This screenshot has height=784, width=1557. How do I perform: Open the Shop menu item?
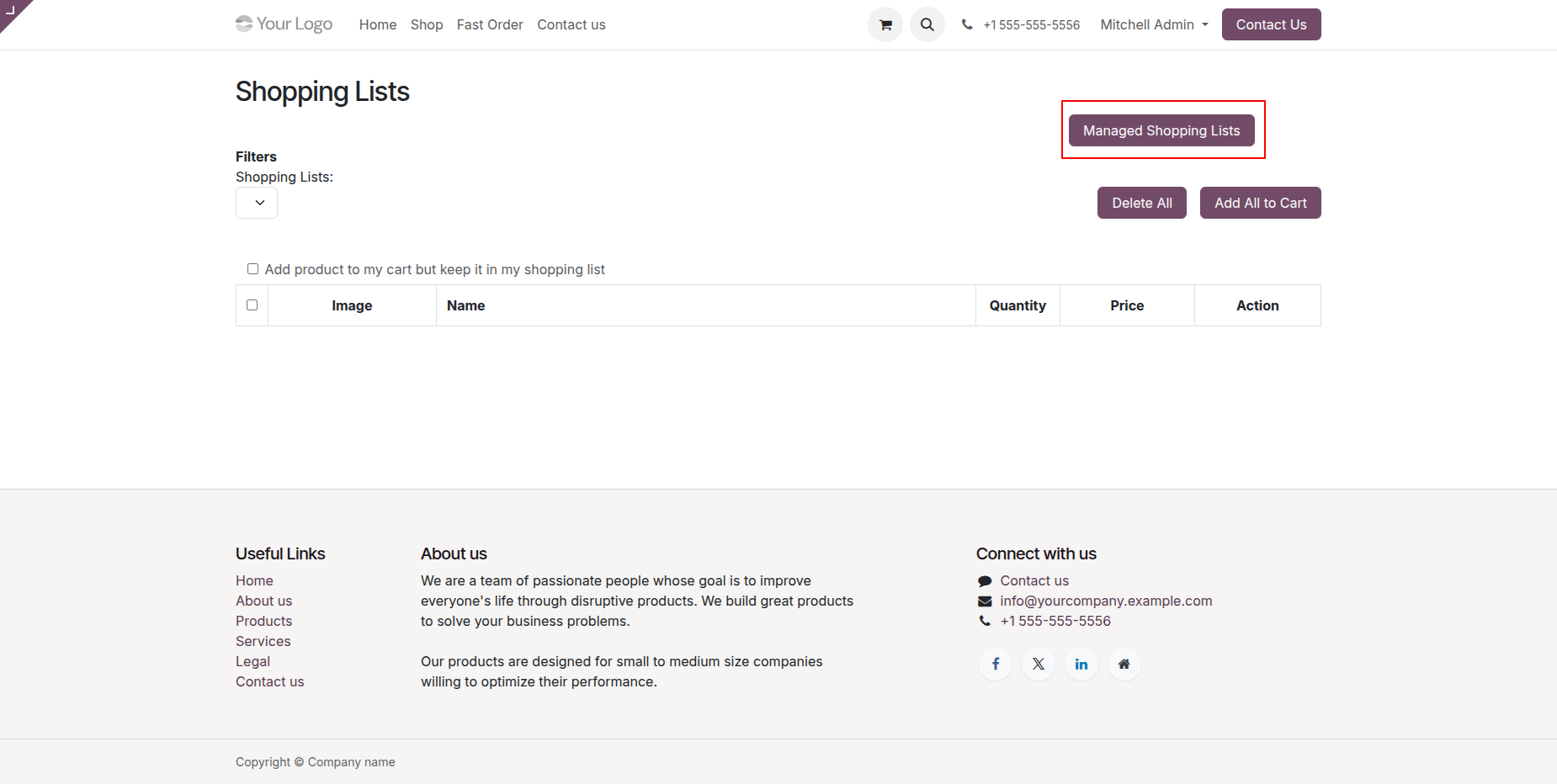[x=427, y=24]
